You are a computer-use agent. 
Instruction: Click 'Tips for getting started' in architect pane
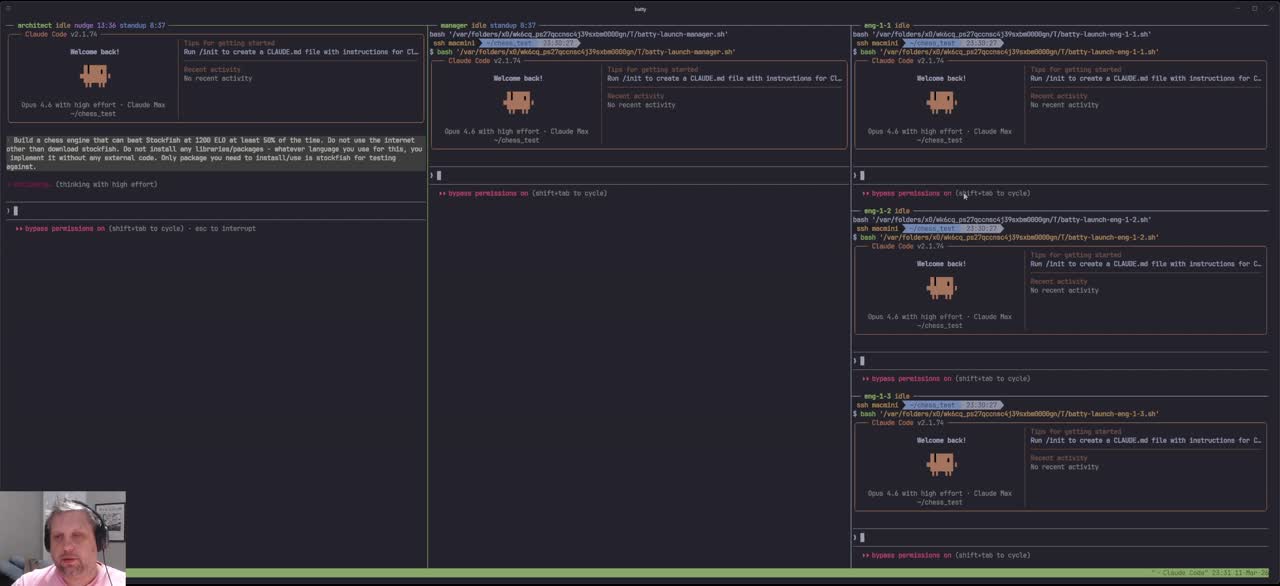[229, 43]
